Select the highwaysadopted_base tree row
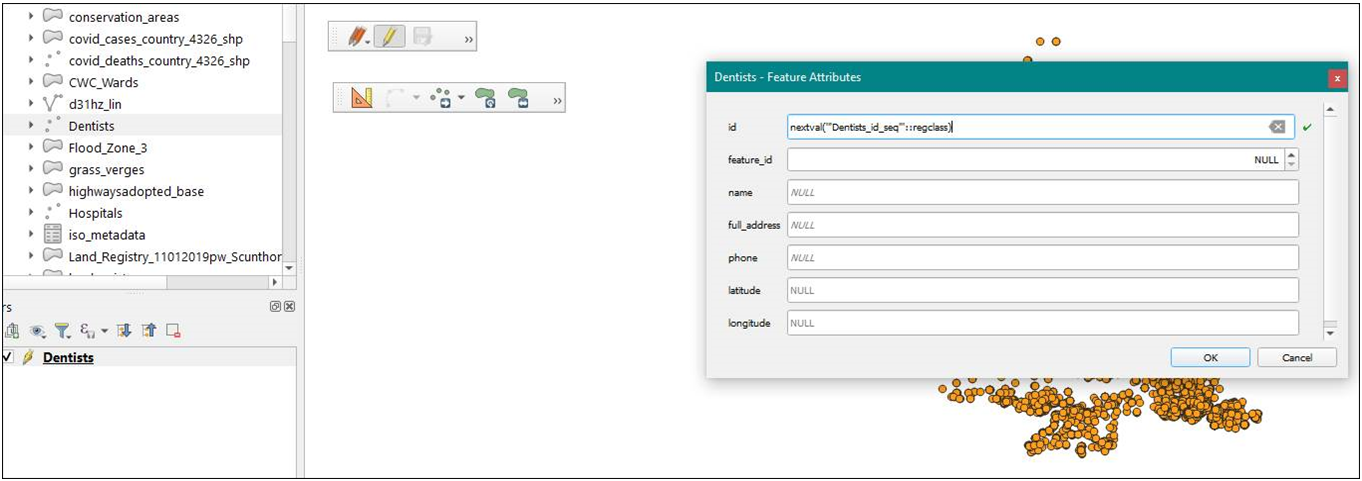This screenshot has width=1362, height=481. click(140, 191)
